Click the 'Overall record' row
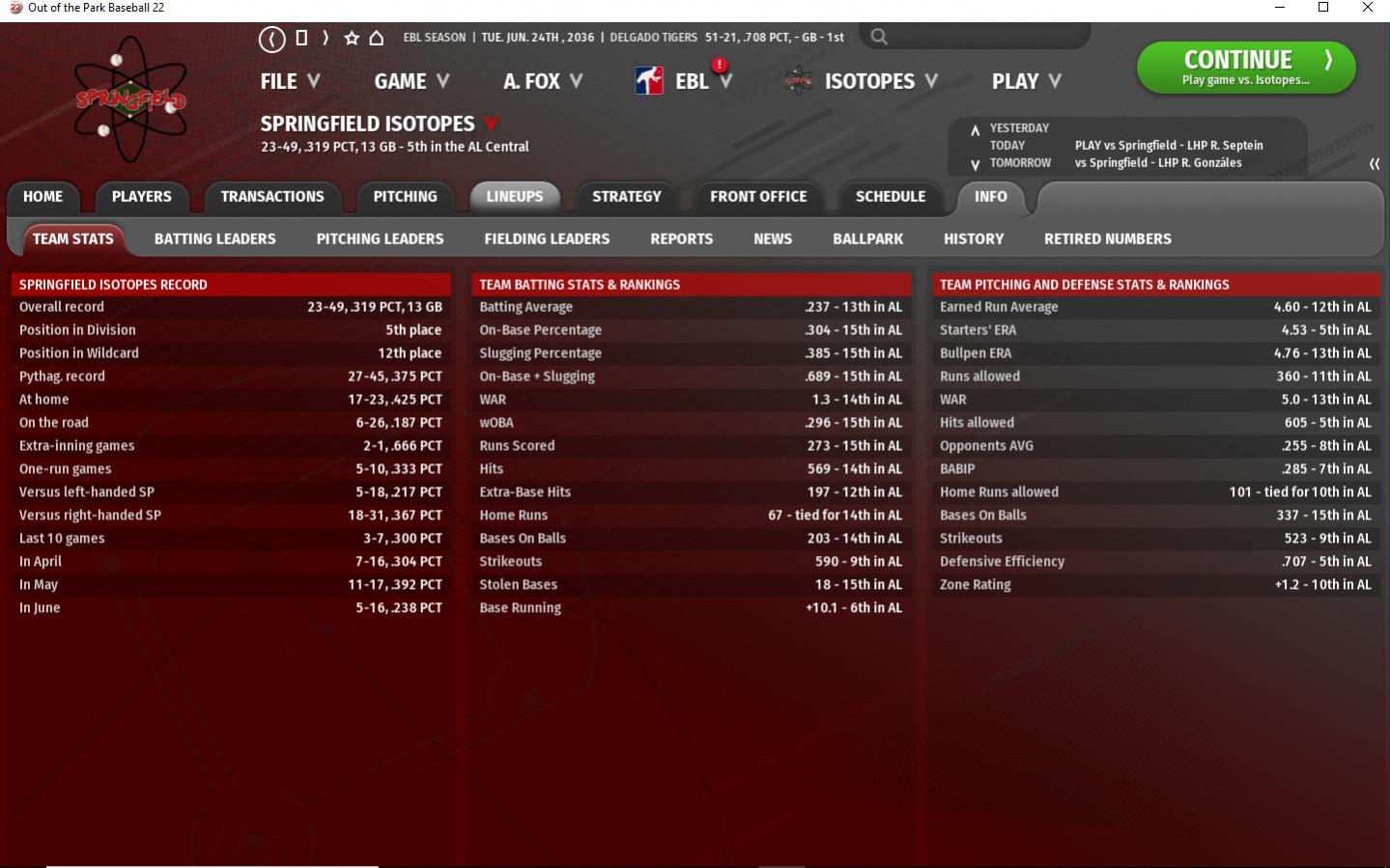The image size is (1390, 868). tap(231, 307)
